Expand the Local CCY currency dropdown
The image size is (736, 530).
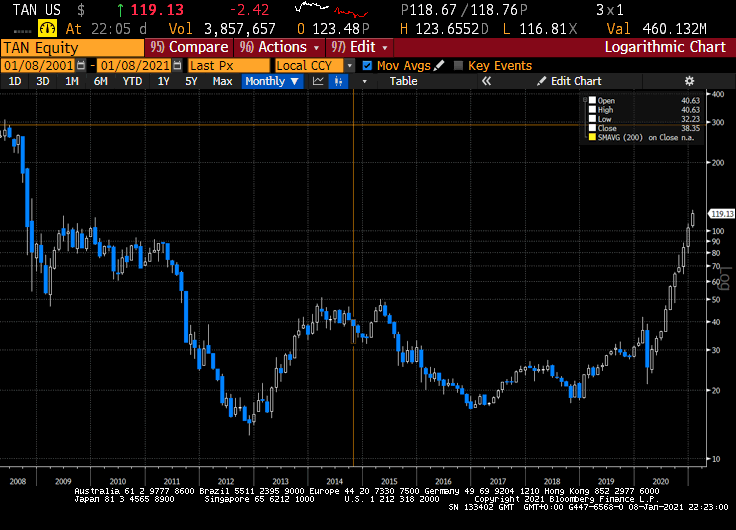point(350,66)
